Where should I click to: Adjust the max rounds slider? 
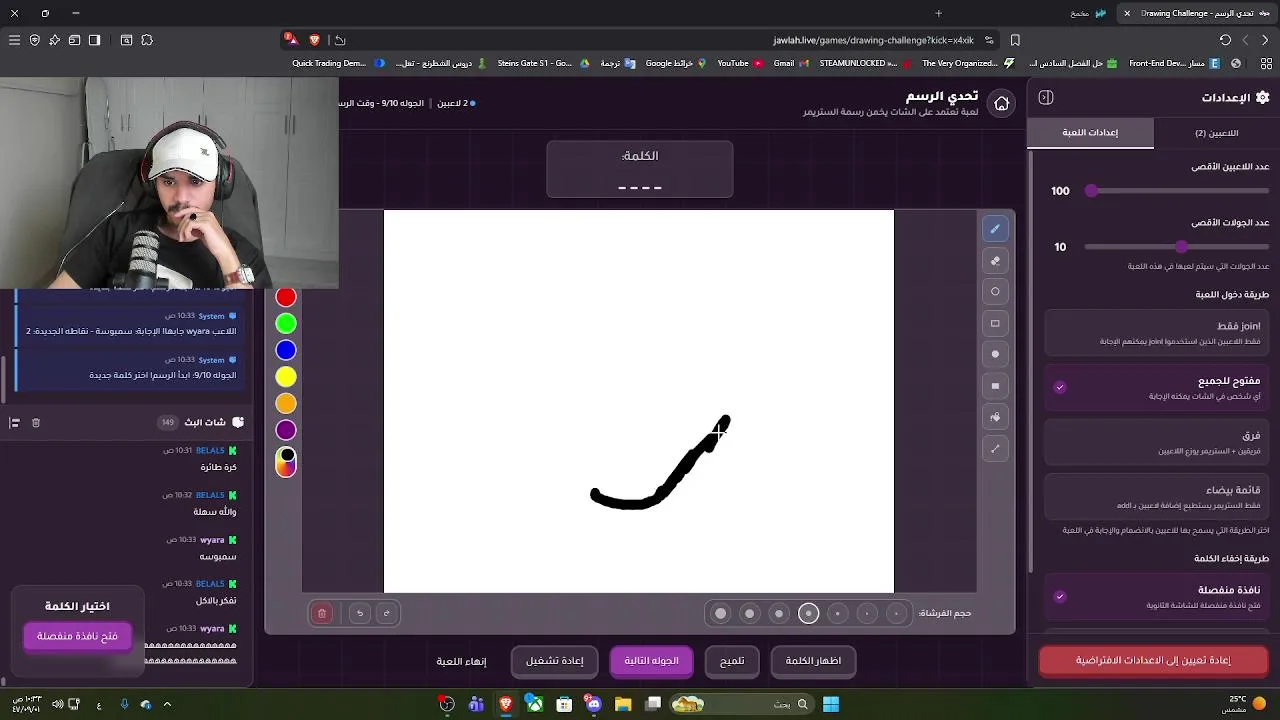1177,247
